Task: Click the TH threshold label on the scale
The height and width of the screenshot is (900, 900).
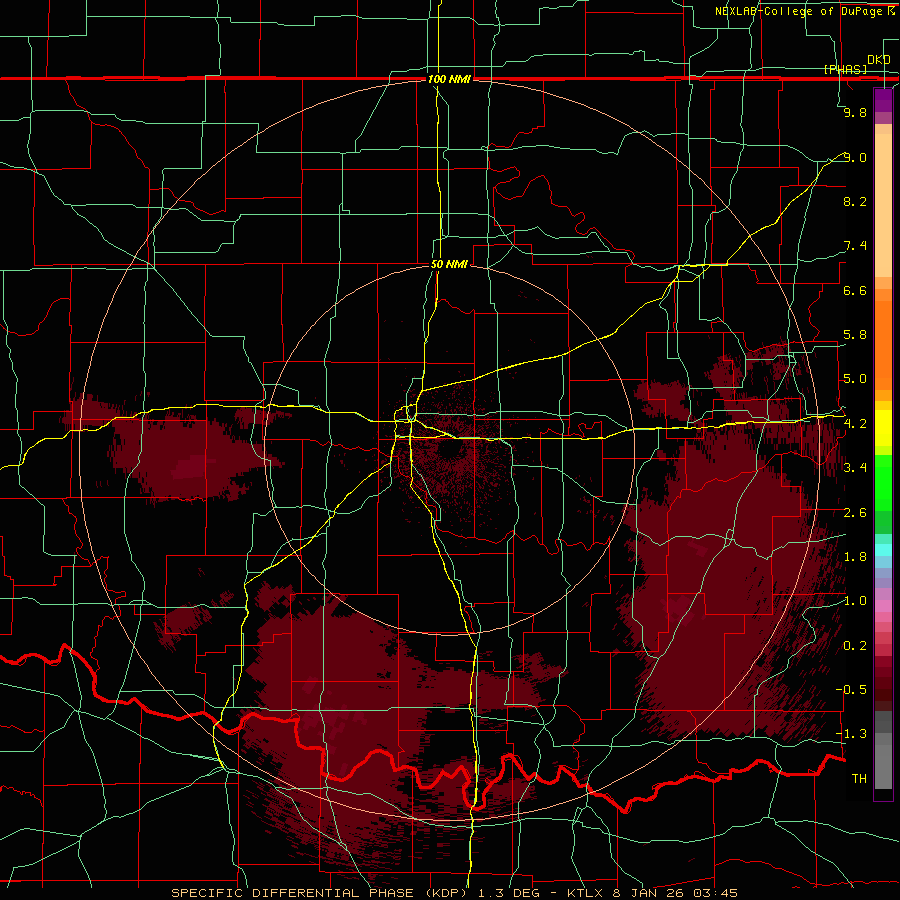Action: 859,779
